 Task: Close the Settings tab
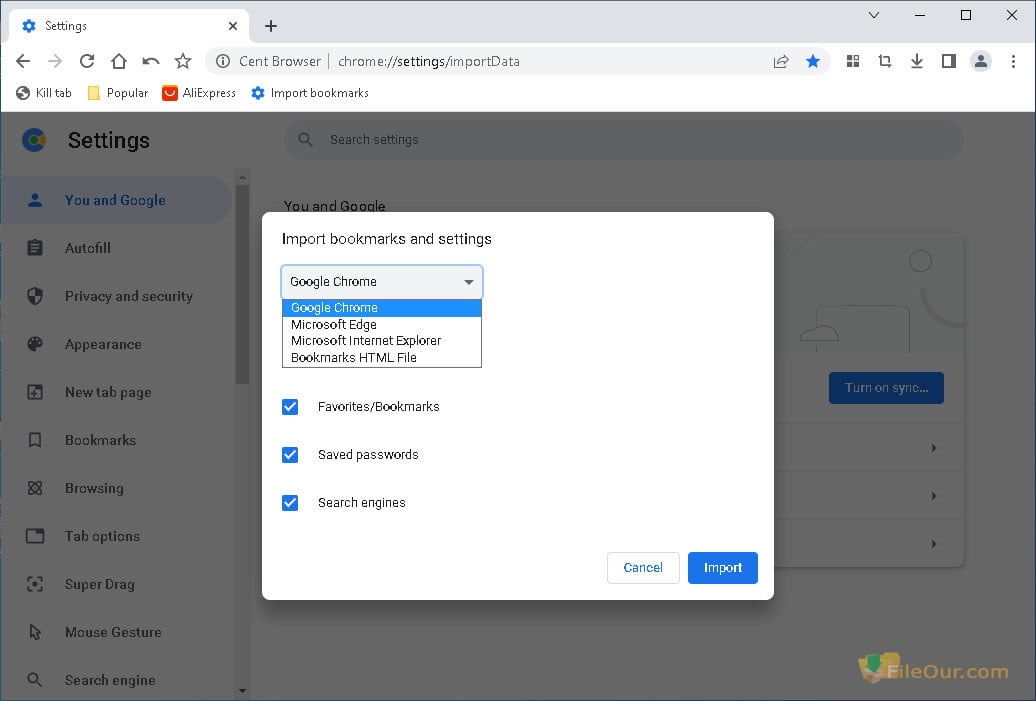coord(233,26)
